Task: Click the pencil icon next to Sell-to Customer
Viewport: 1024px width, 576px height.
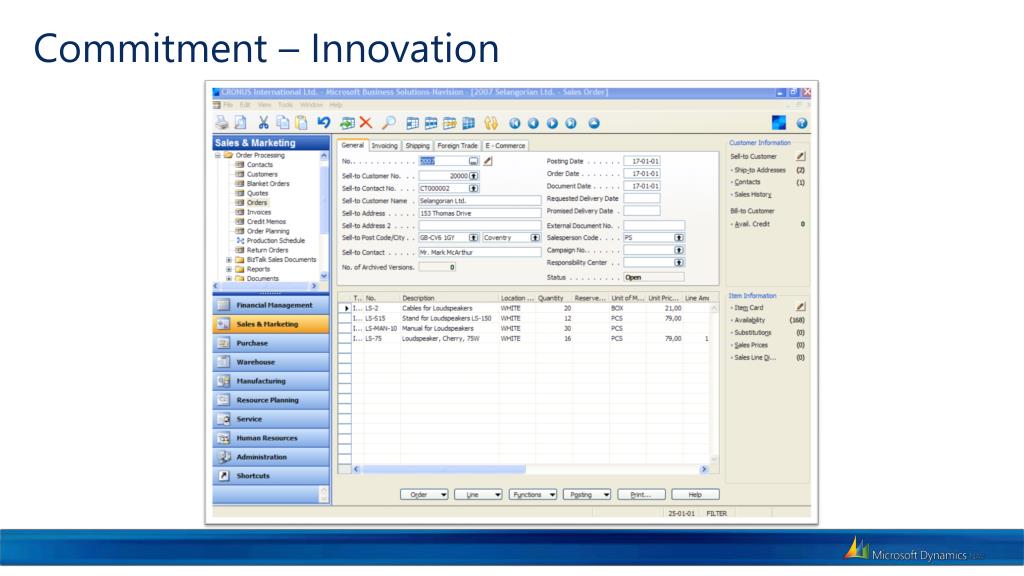Action: [x=801, y=157]
